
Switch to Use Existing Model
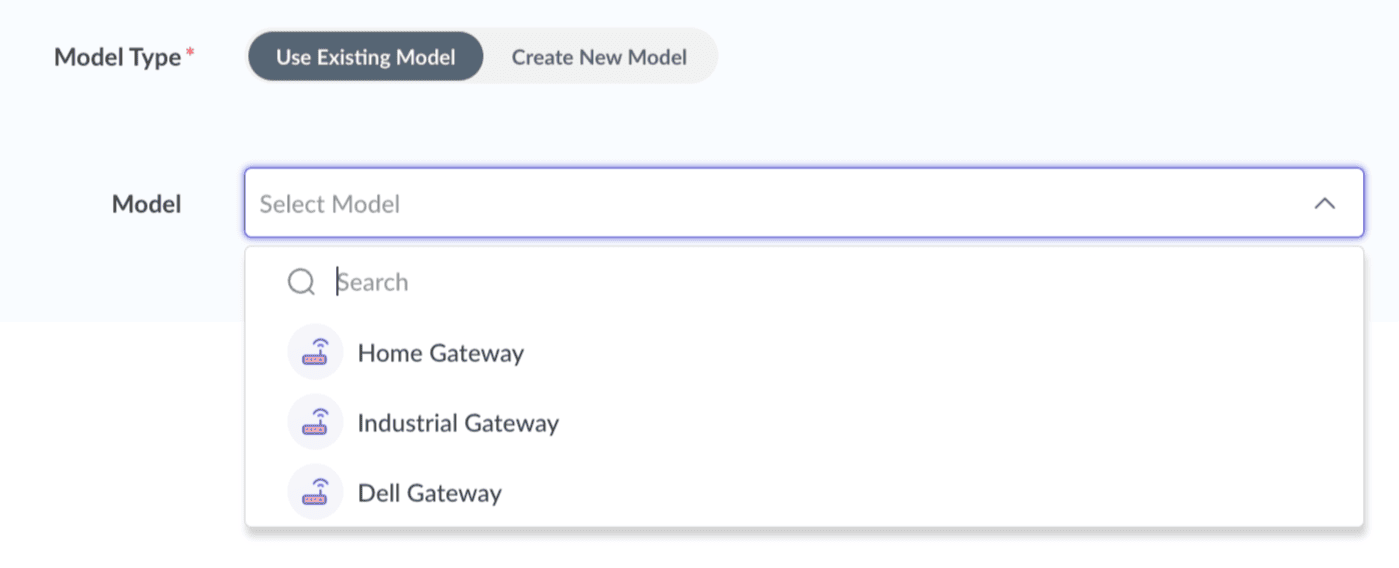pos(365,57)
